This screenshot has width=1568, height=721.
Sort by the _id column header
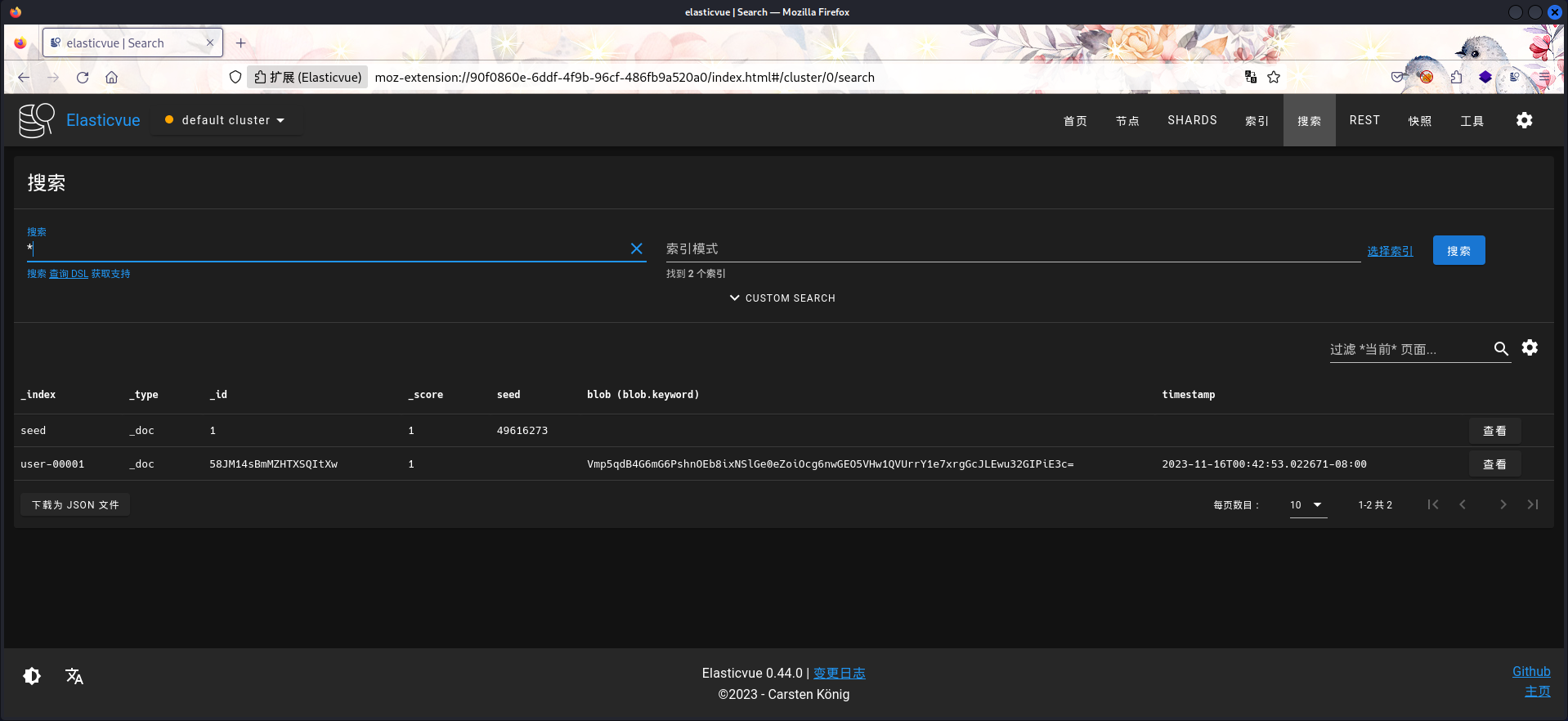pyautogui.click(x=218, y=394)
